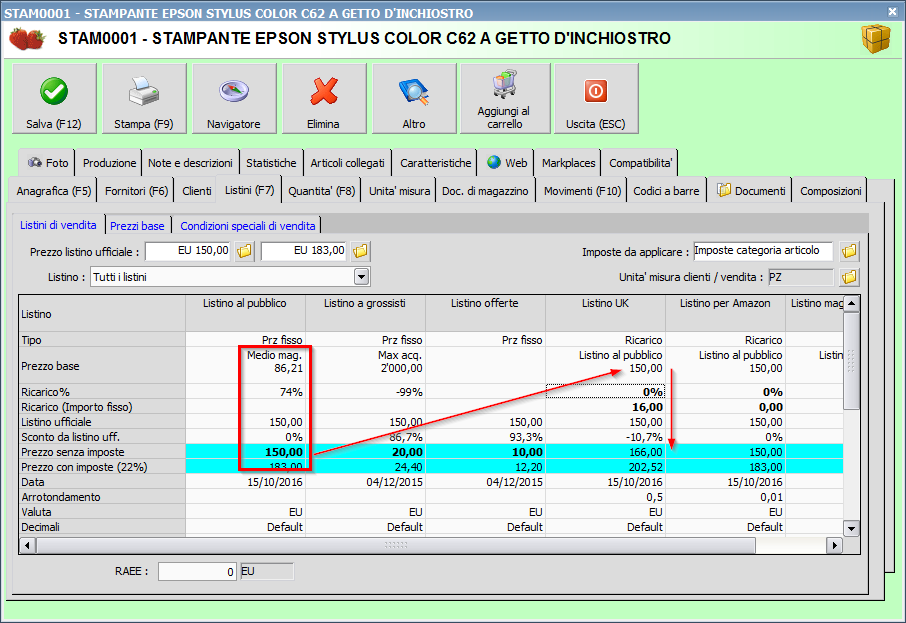906x623 pixels.
Task: Switch to Fornitori (F6) tab
Action: point(136,191)
